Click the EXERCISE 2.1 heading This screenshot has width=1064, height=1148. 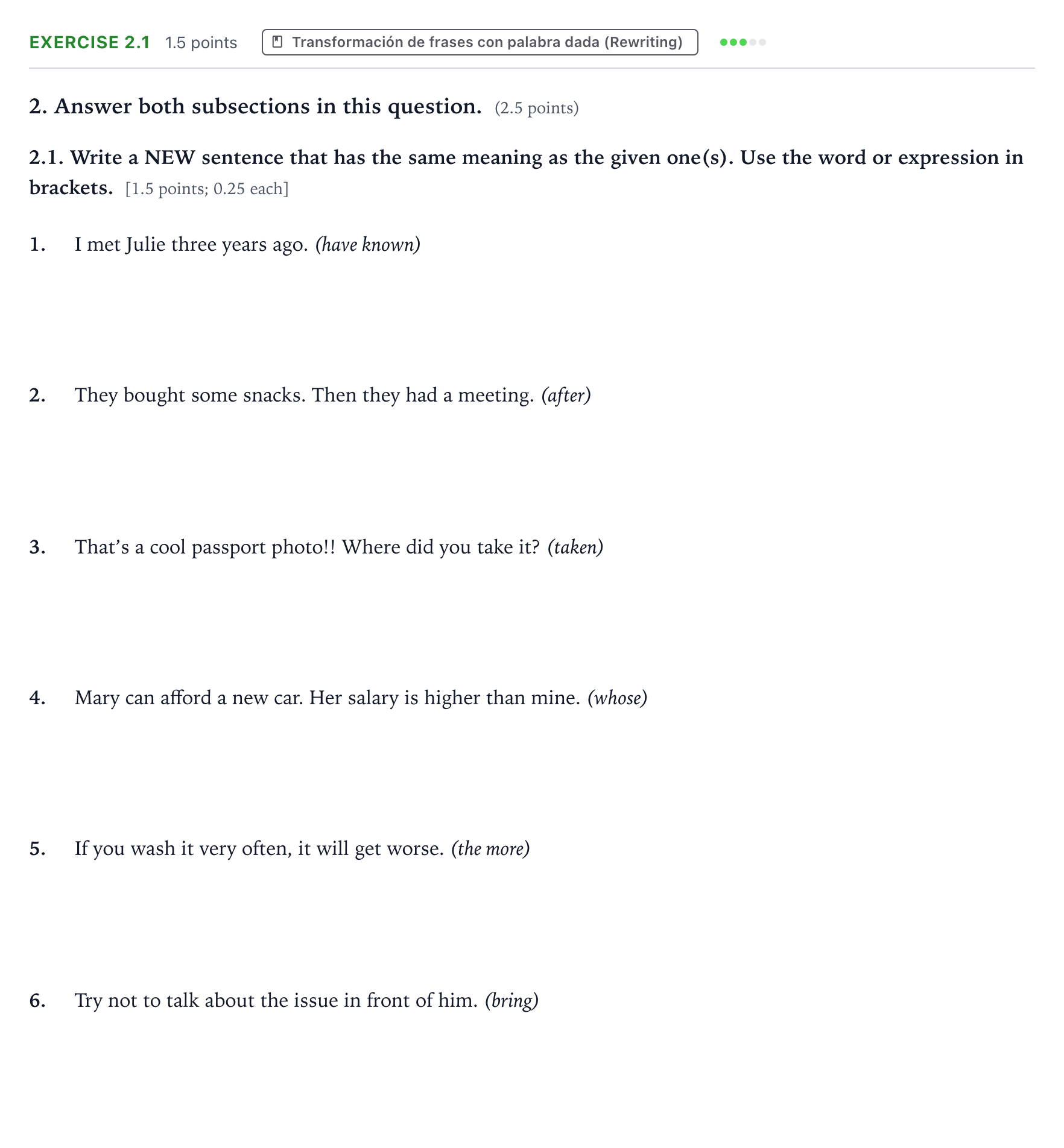(x=89, y=42)
